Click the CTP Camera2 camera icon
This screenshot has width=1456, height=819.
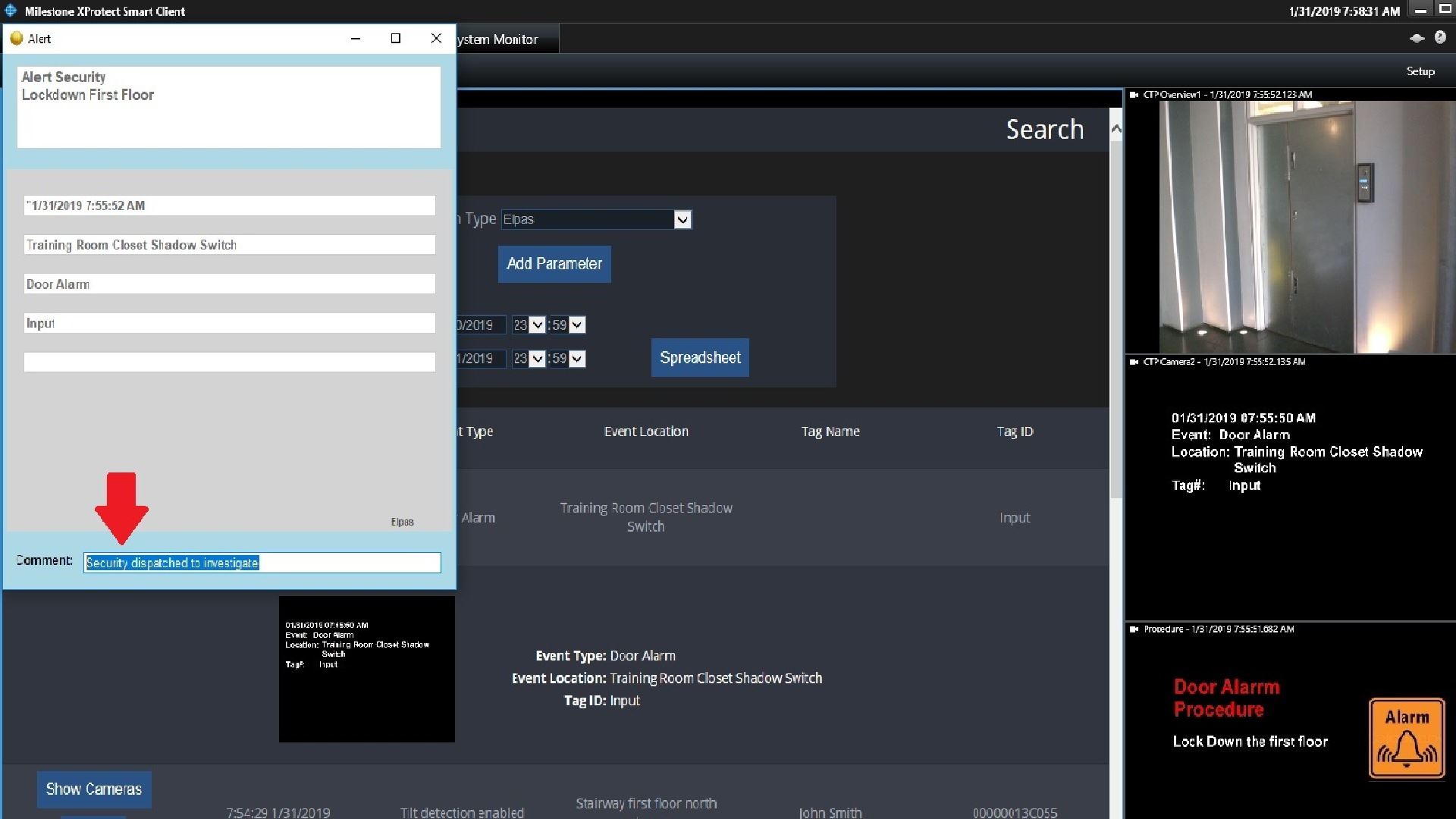[1134, 362]
